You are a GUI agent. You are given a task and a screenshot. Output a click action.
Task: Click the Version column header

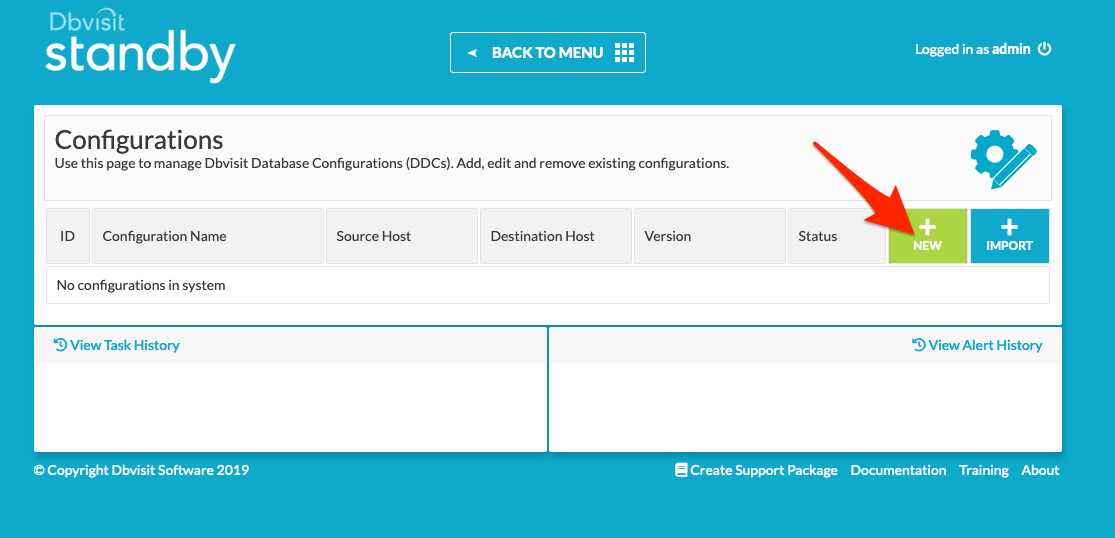coord(710,236)
